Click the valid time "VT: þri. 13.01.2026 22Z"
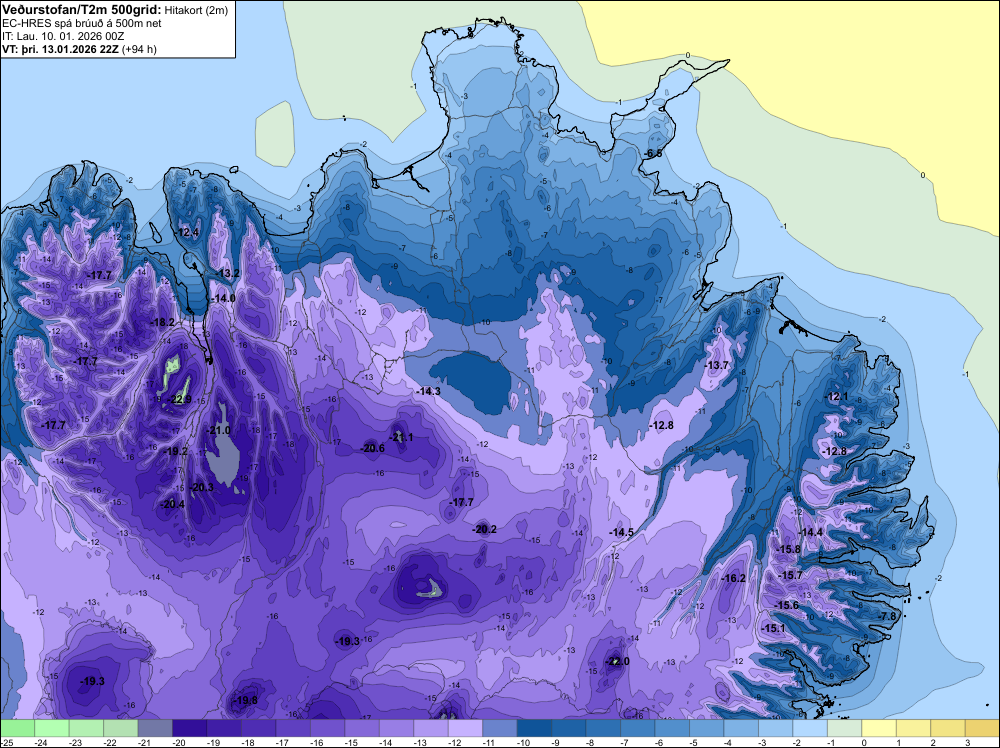The width and height of the screenshot is (1000, 748). [x=60, y=49]
